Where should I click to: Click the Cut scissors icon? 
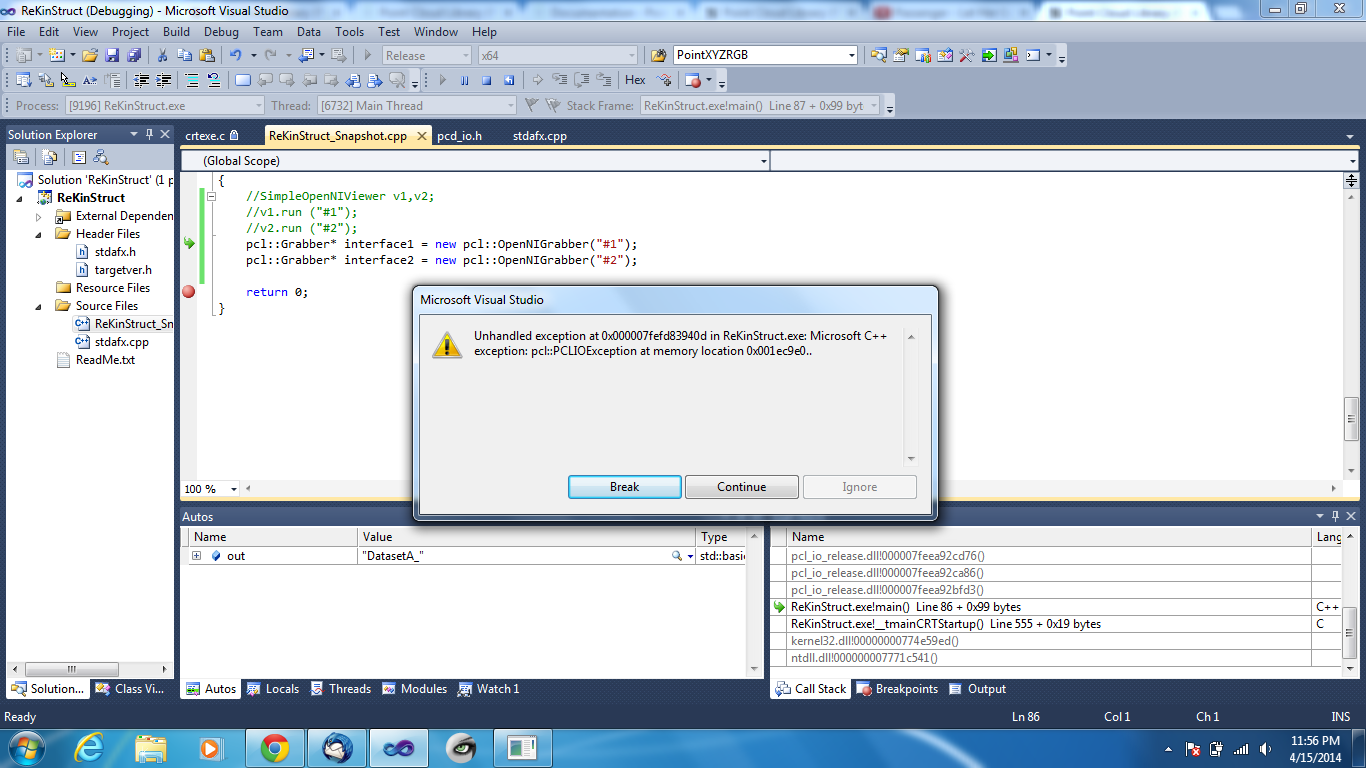pos(162,55)
